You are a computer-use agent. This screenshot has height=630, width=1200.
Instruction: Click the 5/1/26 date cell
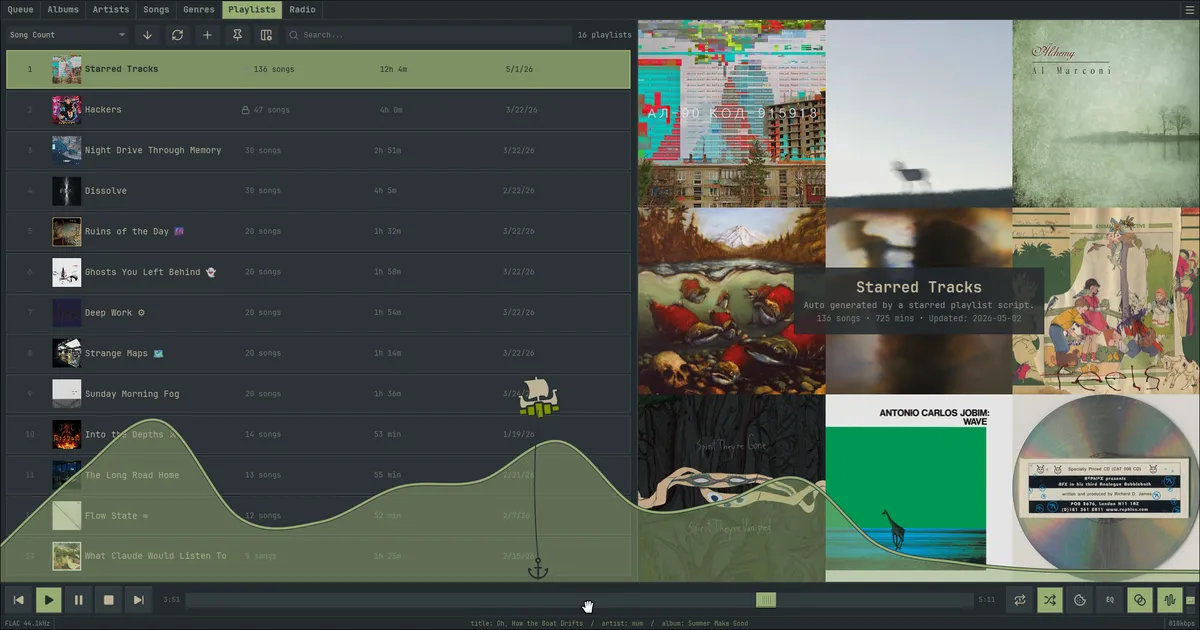pyautogui.click(x=518, y=69)
